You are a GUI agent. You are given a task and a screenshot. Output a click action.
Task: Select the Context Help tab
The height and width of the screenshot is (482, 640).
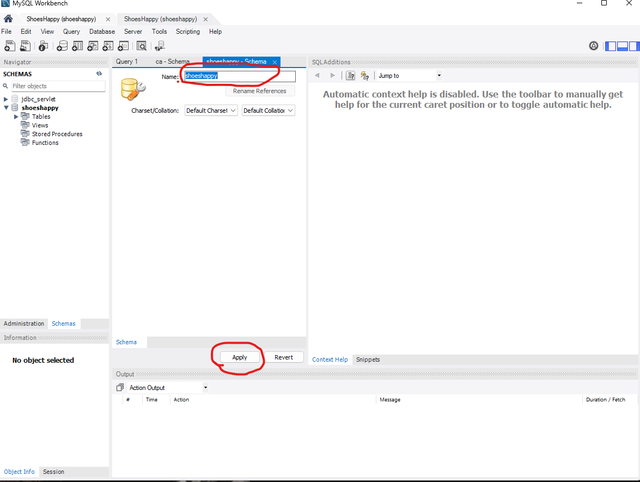click(330, 360)
